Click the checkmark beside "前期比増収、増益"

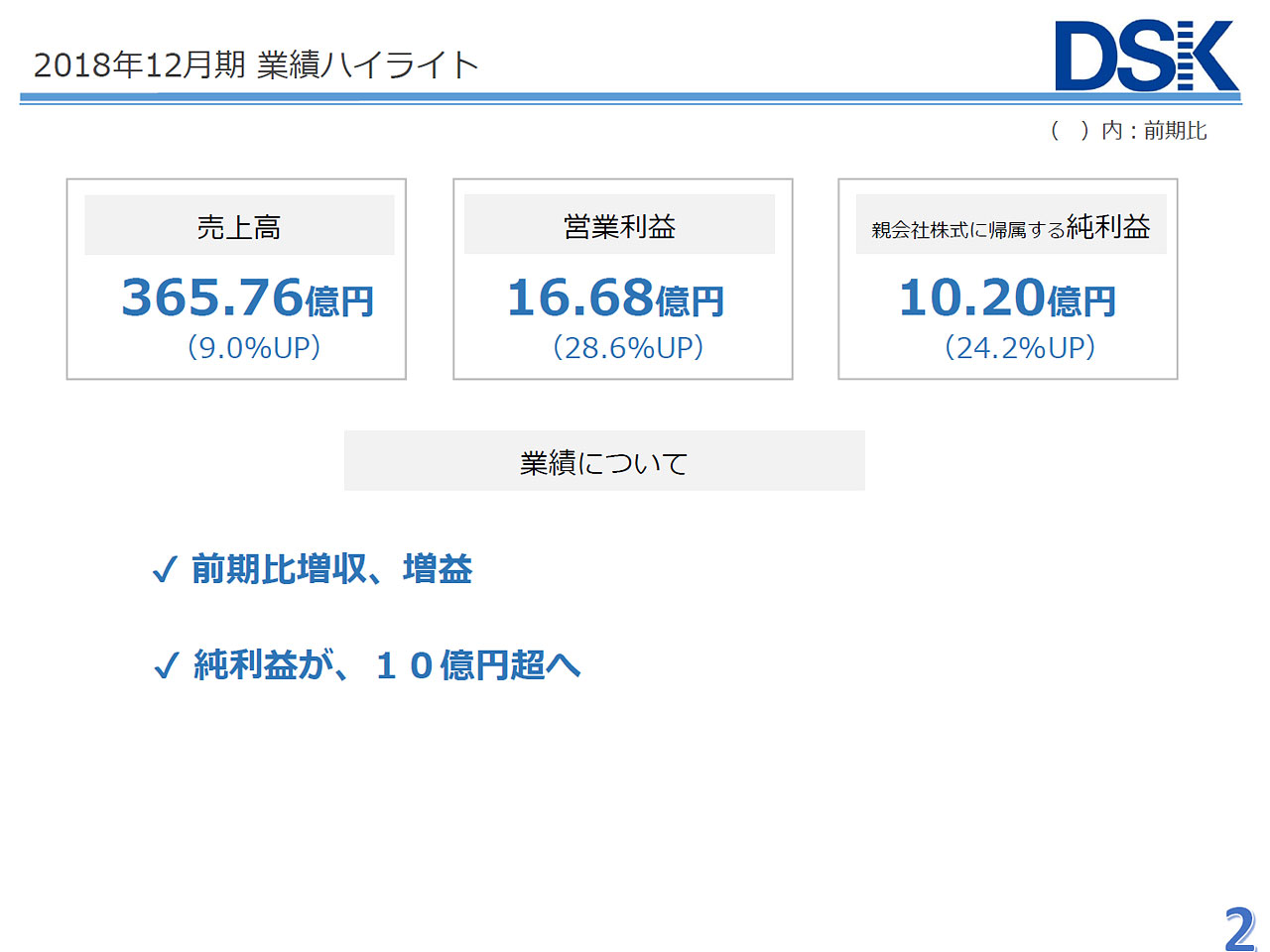(165, 570)
